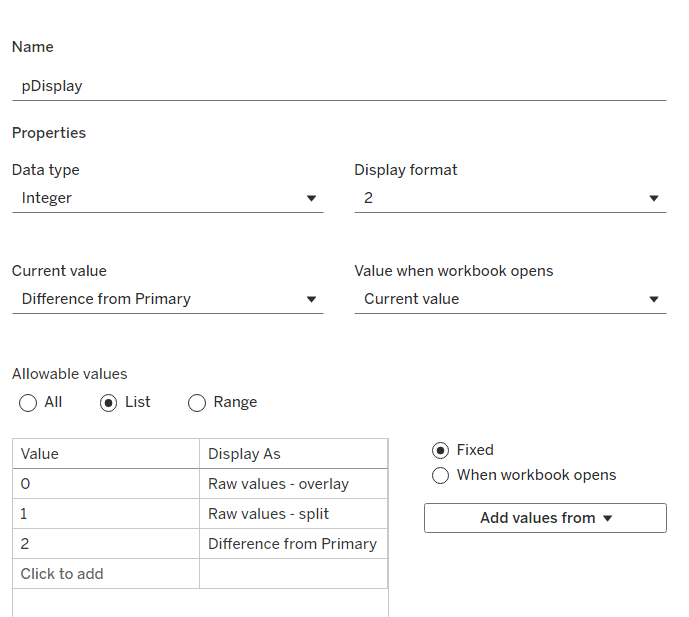The height and width of the screenshot is (617, 689).
Task: Select the Raw values - split display cell
Action: (x=293, y=514)
